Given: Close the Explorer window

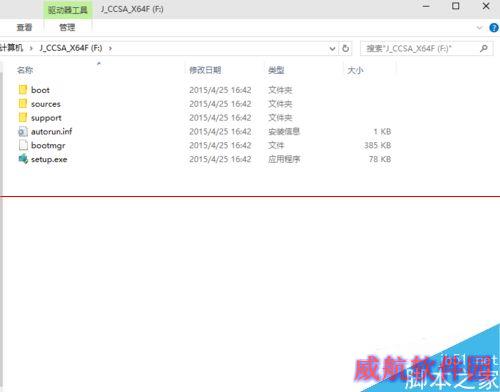Looking at the screenshot, I should (486, 6).
